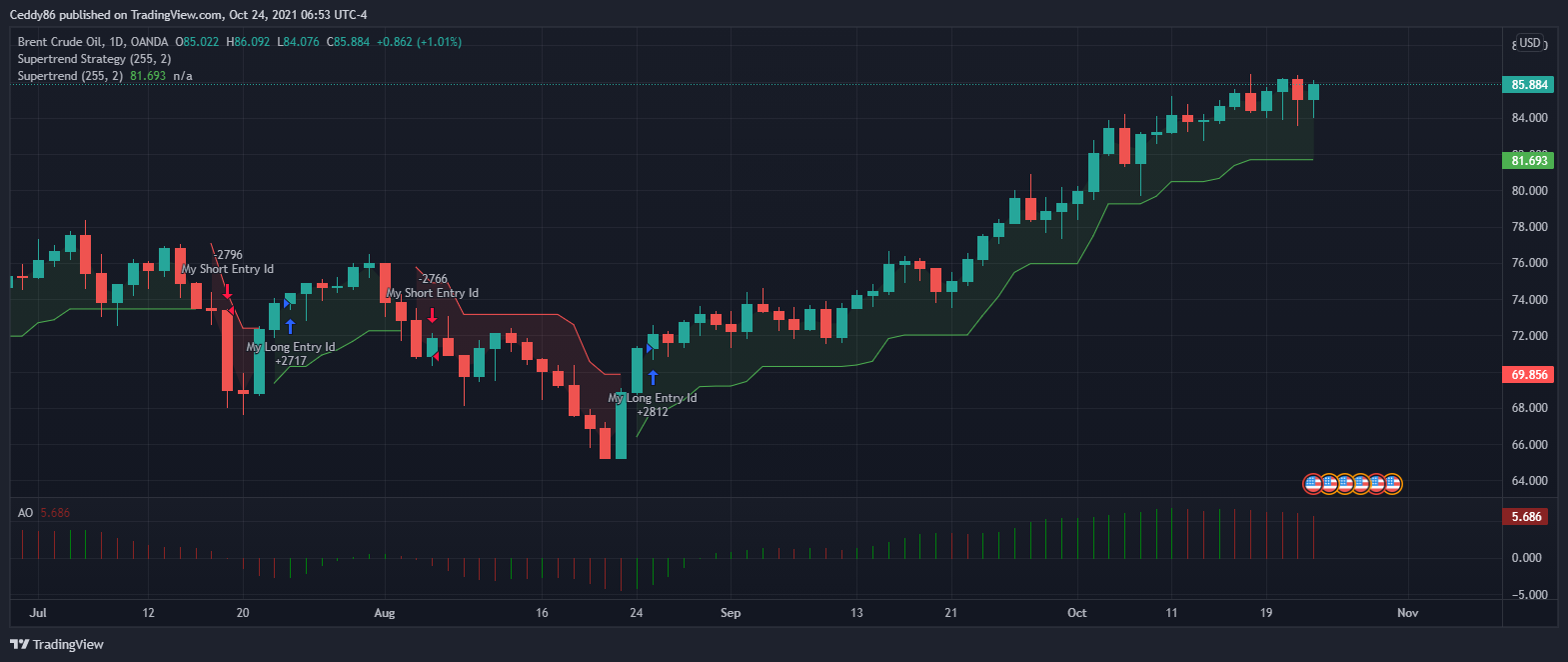
Task: Click the Aug label on the time axis
Action: coord(385,613)
